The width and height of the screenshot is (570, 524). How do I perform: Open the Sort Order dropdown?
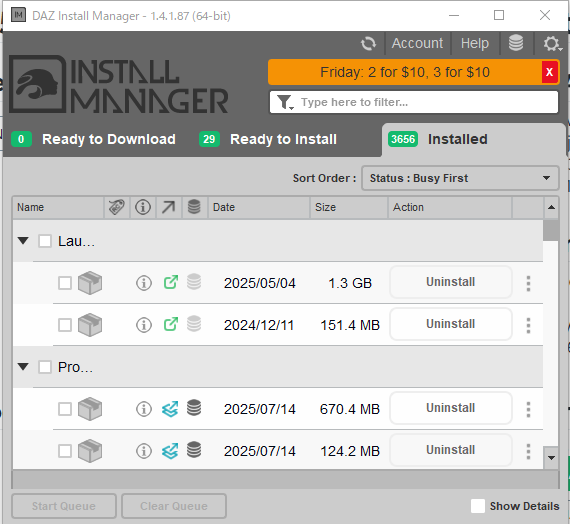pos(460,178)
